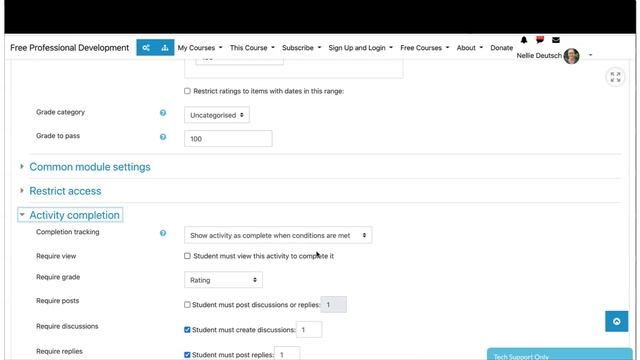Click the help icon beside Grade category

163,113
